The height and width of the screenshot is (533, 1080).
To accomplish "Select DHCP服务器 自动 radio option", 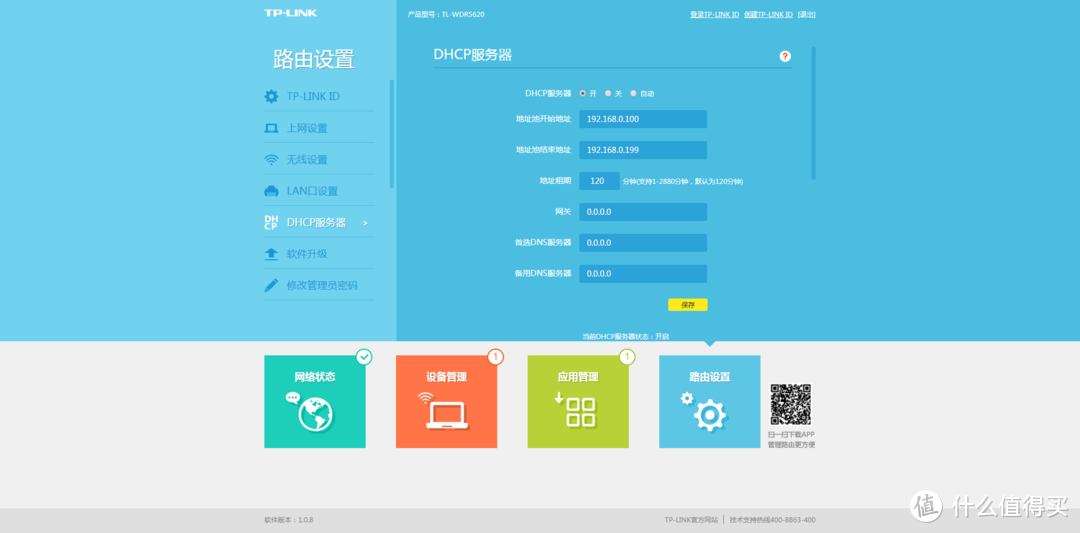I will 634,93.
